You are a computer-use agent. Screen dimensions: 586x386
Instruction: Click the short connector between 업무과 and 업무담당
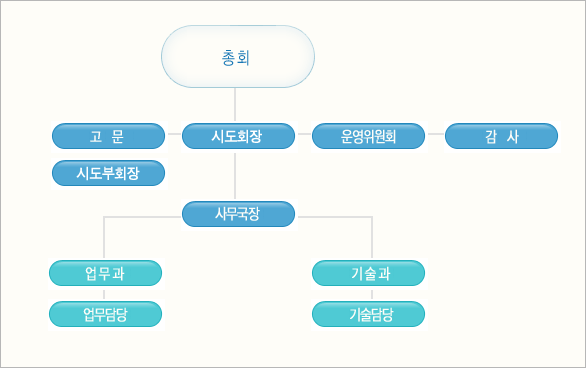coord(104,294)
